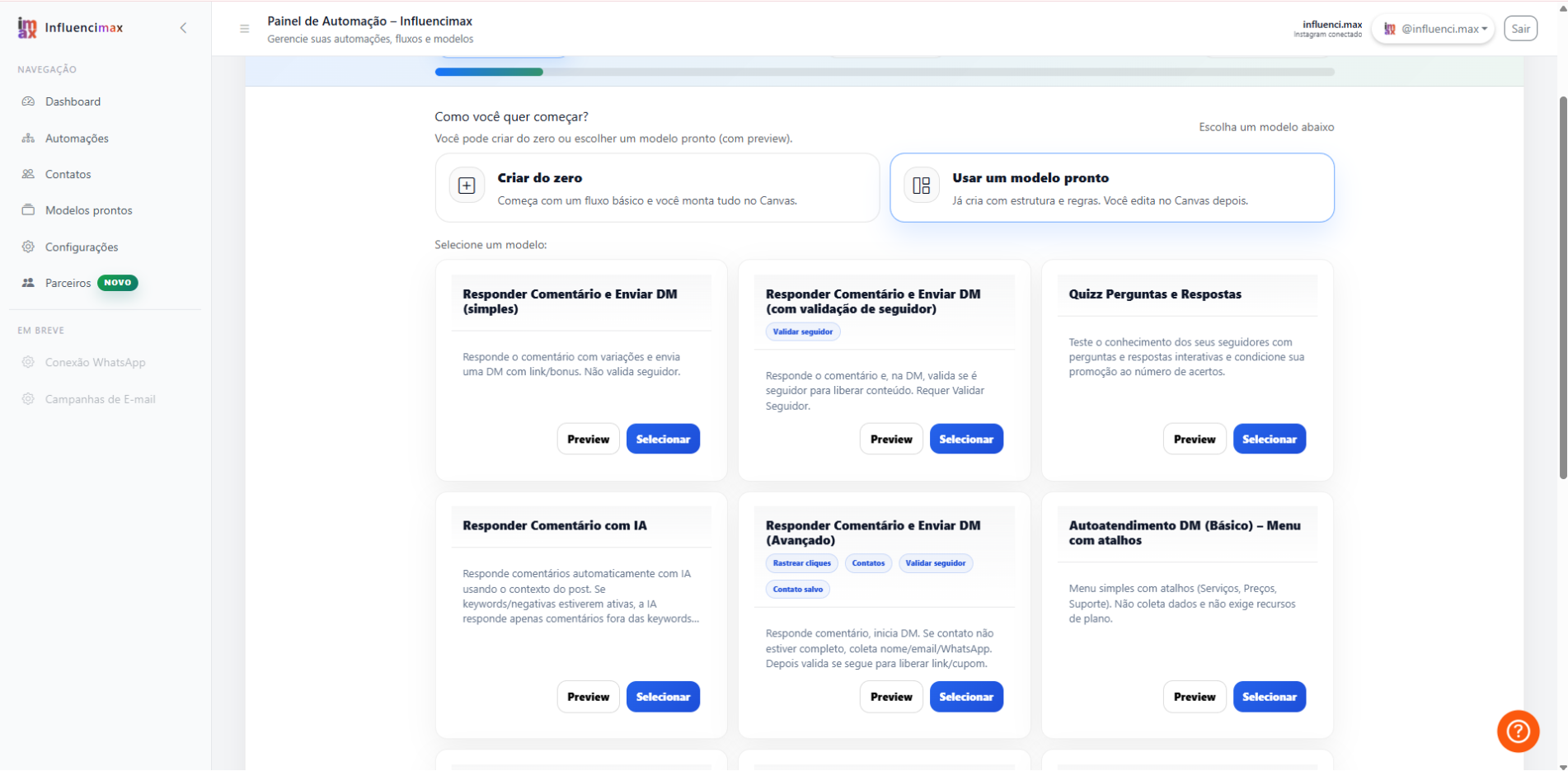Viewport: 1568px width, 776px height.
Task: Select the Autoatendimento DM (Básico) model
Action: click(x=1270, y=697)
